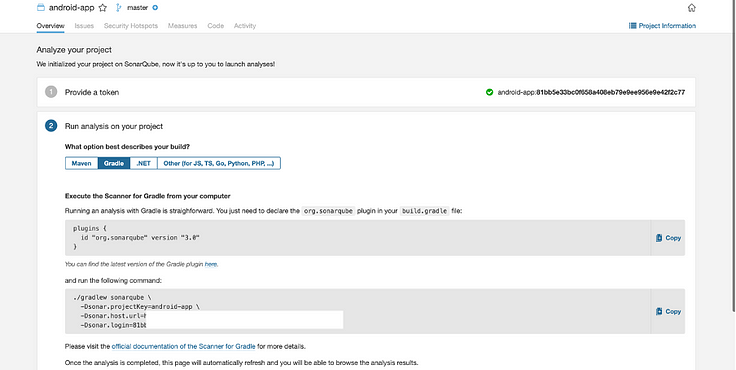Screen dimensions: 736x370
Task: Follow the 'here' Gradle plugin version link
Action: tap(211, 264)
